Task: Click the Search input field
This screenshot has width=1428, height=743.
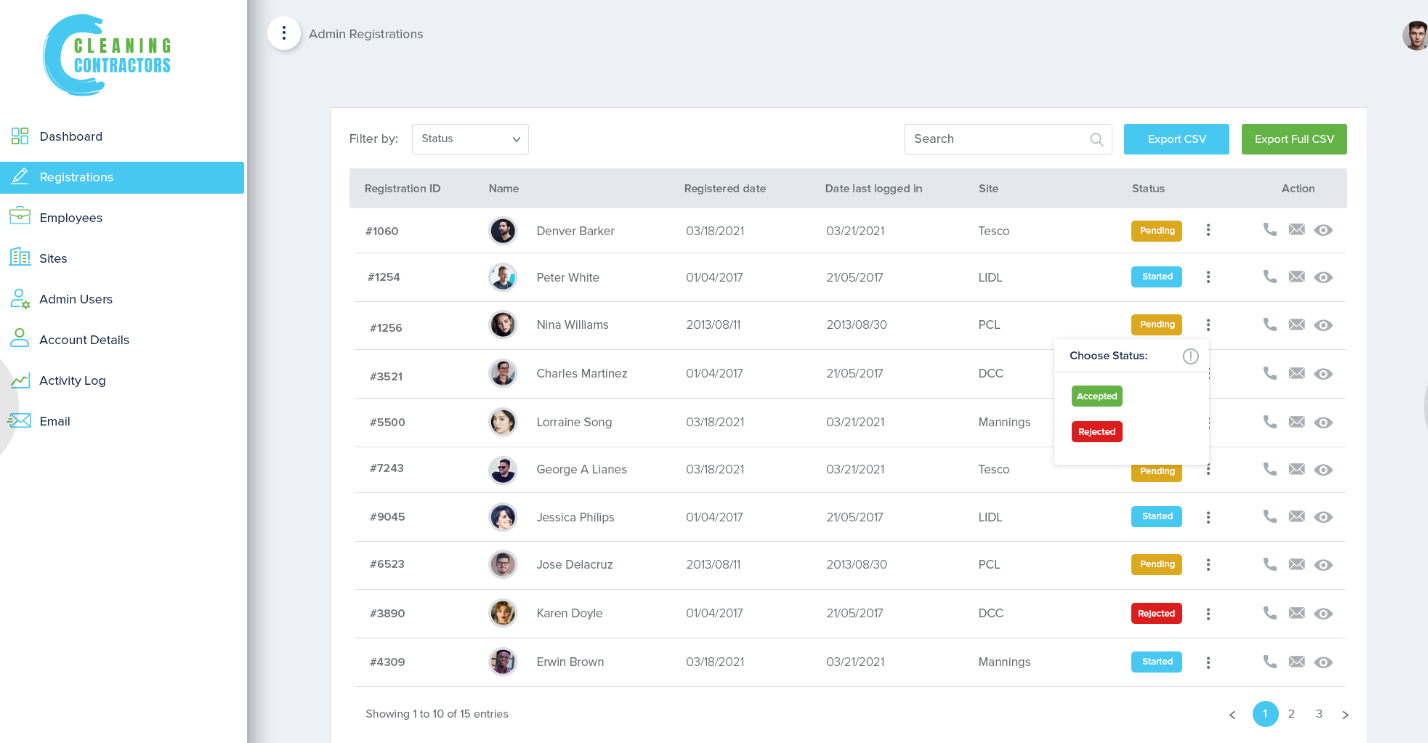Action: [x=1008, y=139]
